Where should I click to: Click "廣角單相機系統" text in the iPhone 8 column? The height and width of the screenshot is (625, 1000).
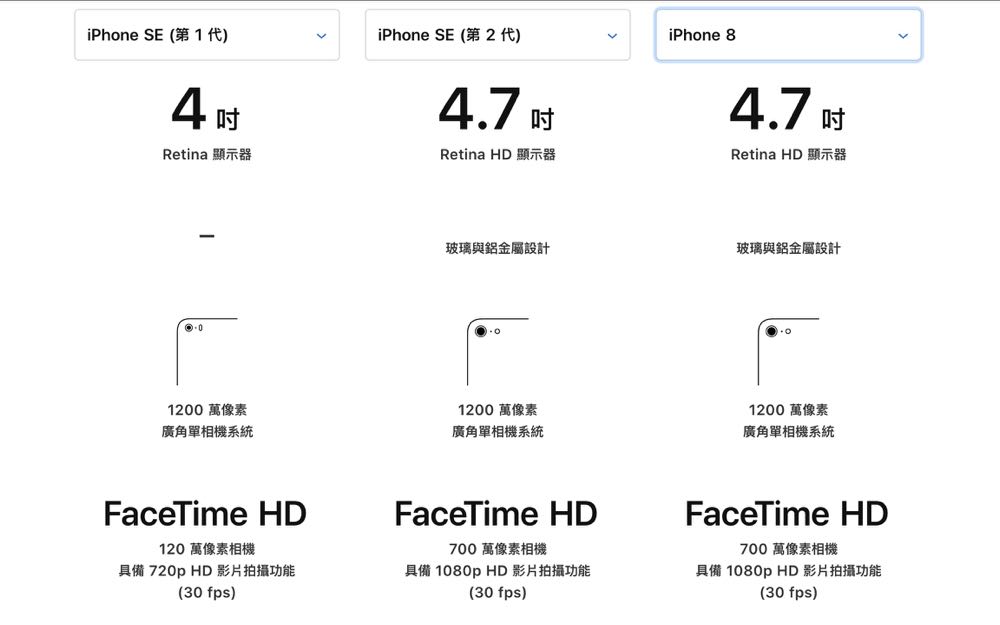(788, 432)
